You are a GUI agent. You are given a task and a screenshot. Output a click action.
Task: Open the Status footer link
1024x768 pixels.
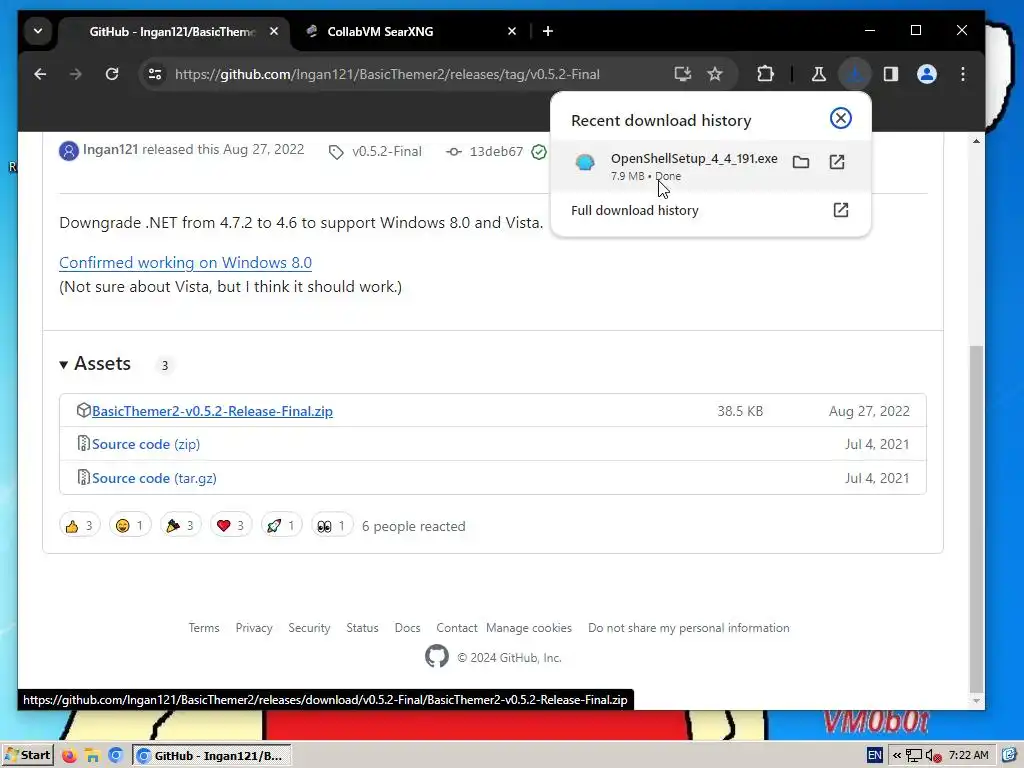[x=362, y=628]
